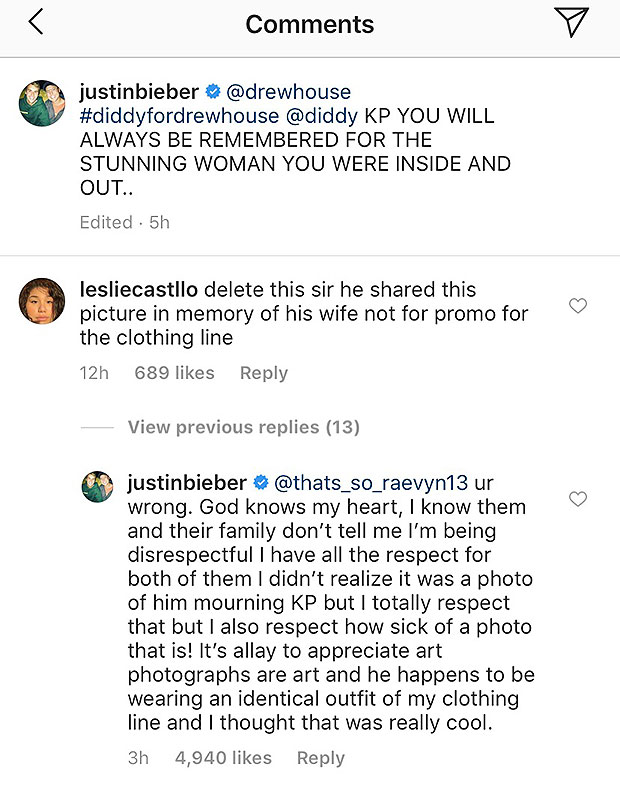Open the lesliecastllo profile picture

tap(41, 300)
